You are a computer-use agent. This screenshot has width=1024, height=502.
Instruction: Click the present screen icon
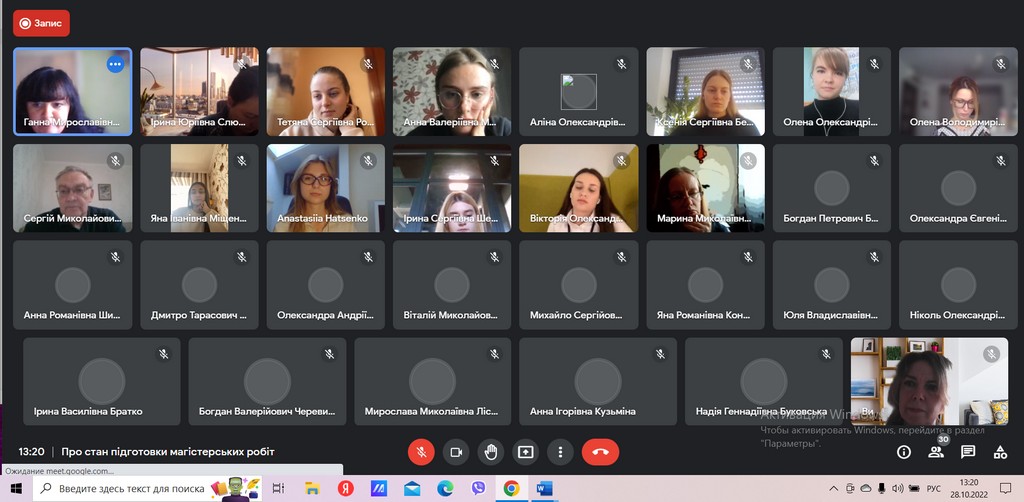pyautogui.click(x=526, y=452)
